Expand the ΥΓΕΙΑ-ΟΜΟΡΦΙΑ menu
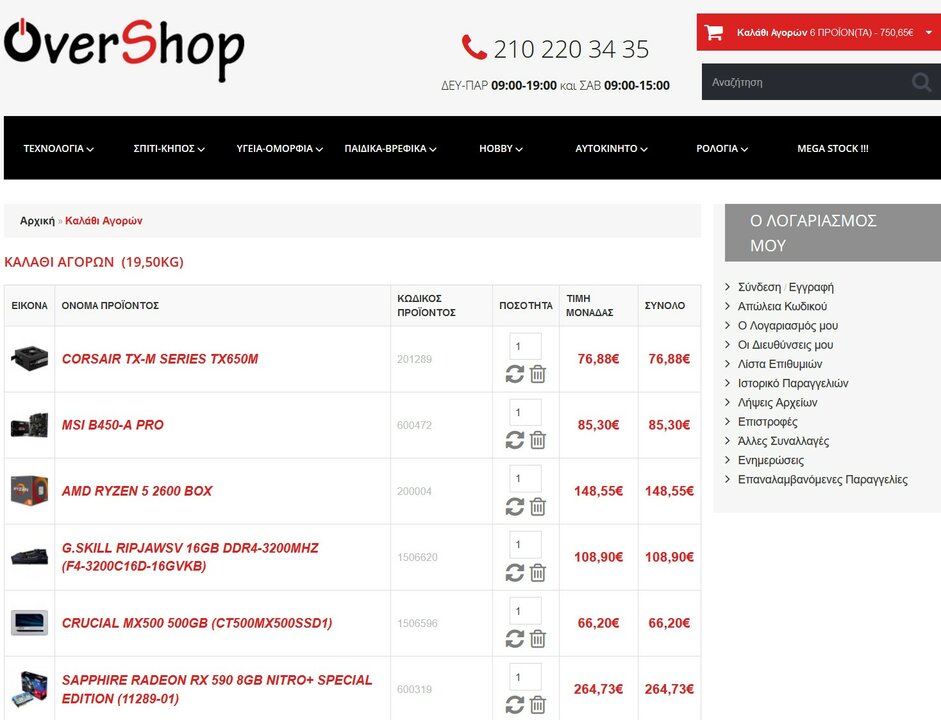The height and width of the screenshot is (720, 941). pyautogui.click(x=279, y=148)
